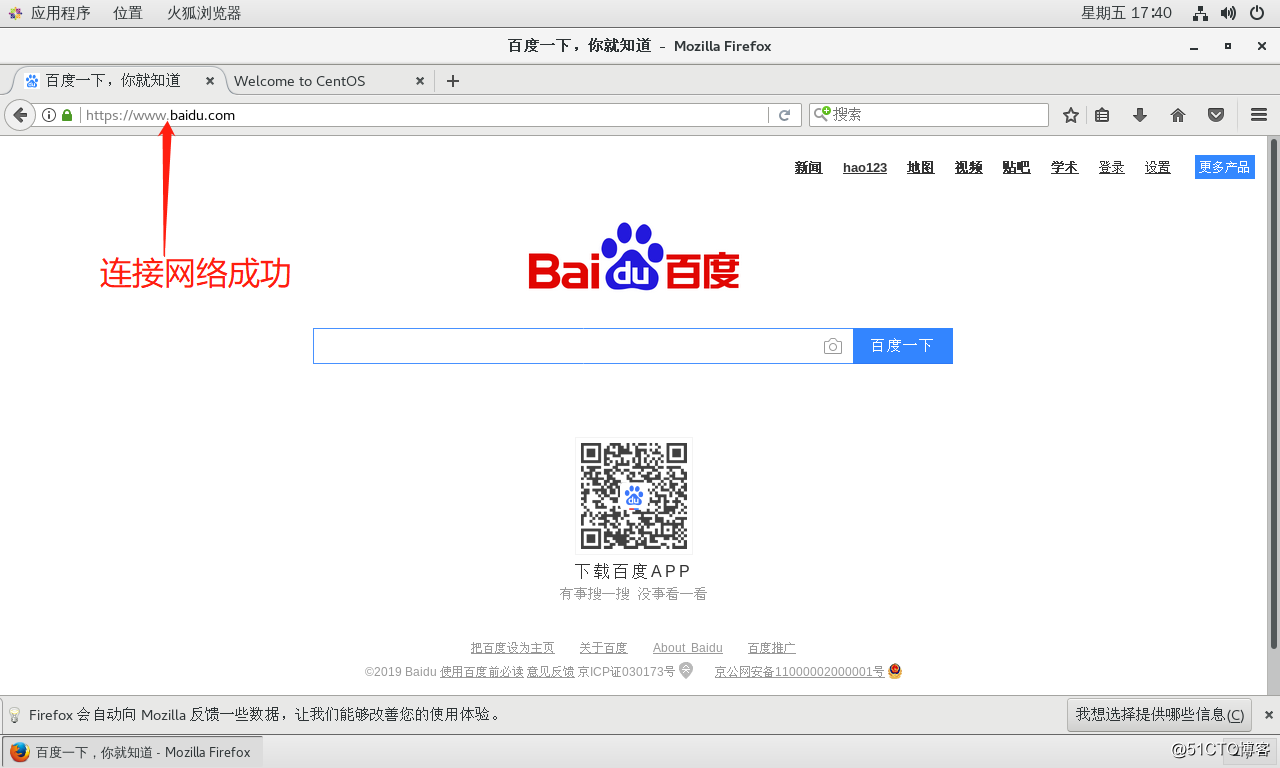Open 应用程序 applications menu
Viewport: 1280px width, 768px height.
pyautogui.click(x=60, y=13)
